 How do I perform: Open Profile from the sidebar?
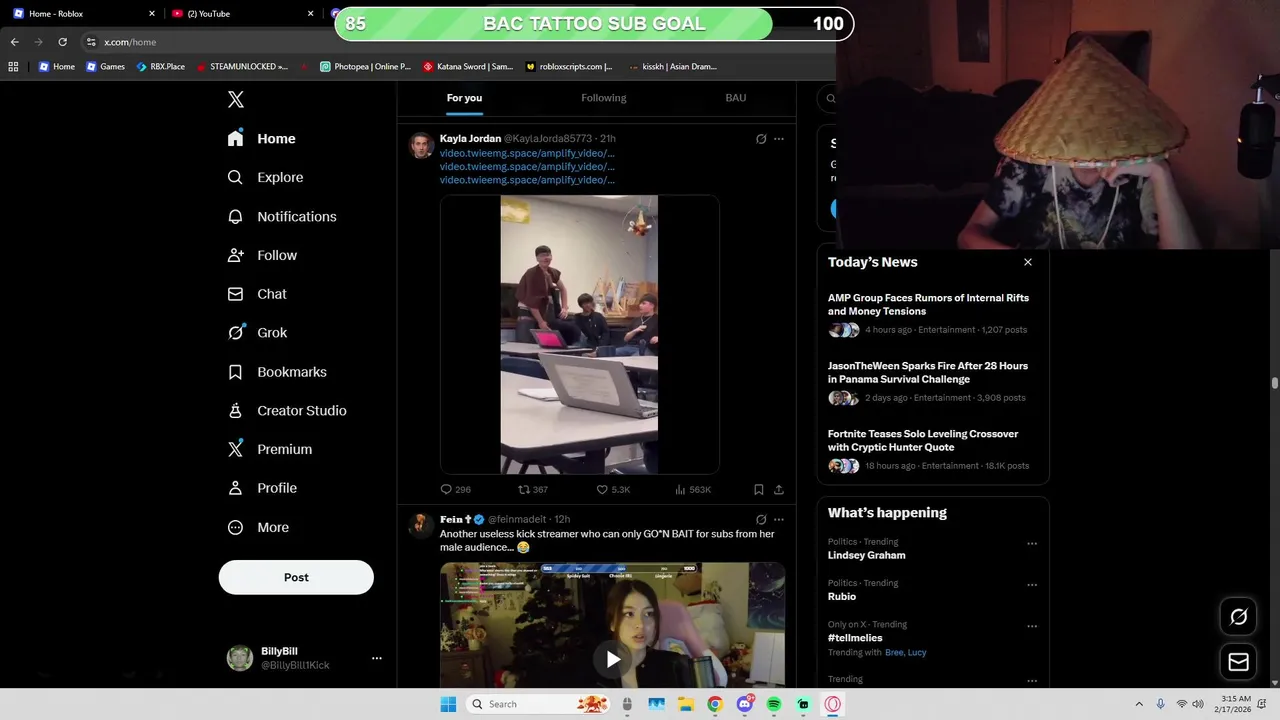262,488
